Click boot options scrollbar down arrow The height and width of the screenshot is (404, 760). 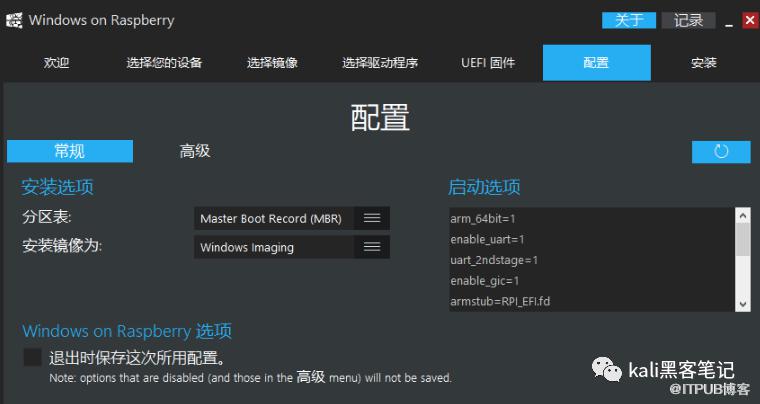tap(743, 304)
